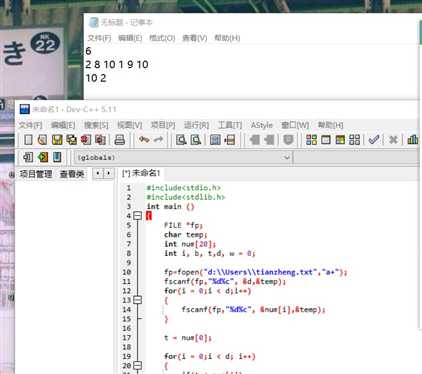Viewport: 422px width, 374px height.
Task: Click the fopen line of code
Action: click(x=256, y=272)
